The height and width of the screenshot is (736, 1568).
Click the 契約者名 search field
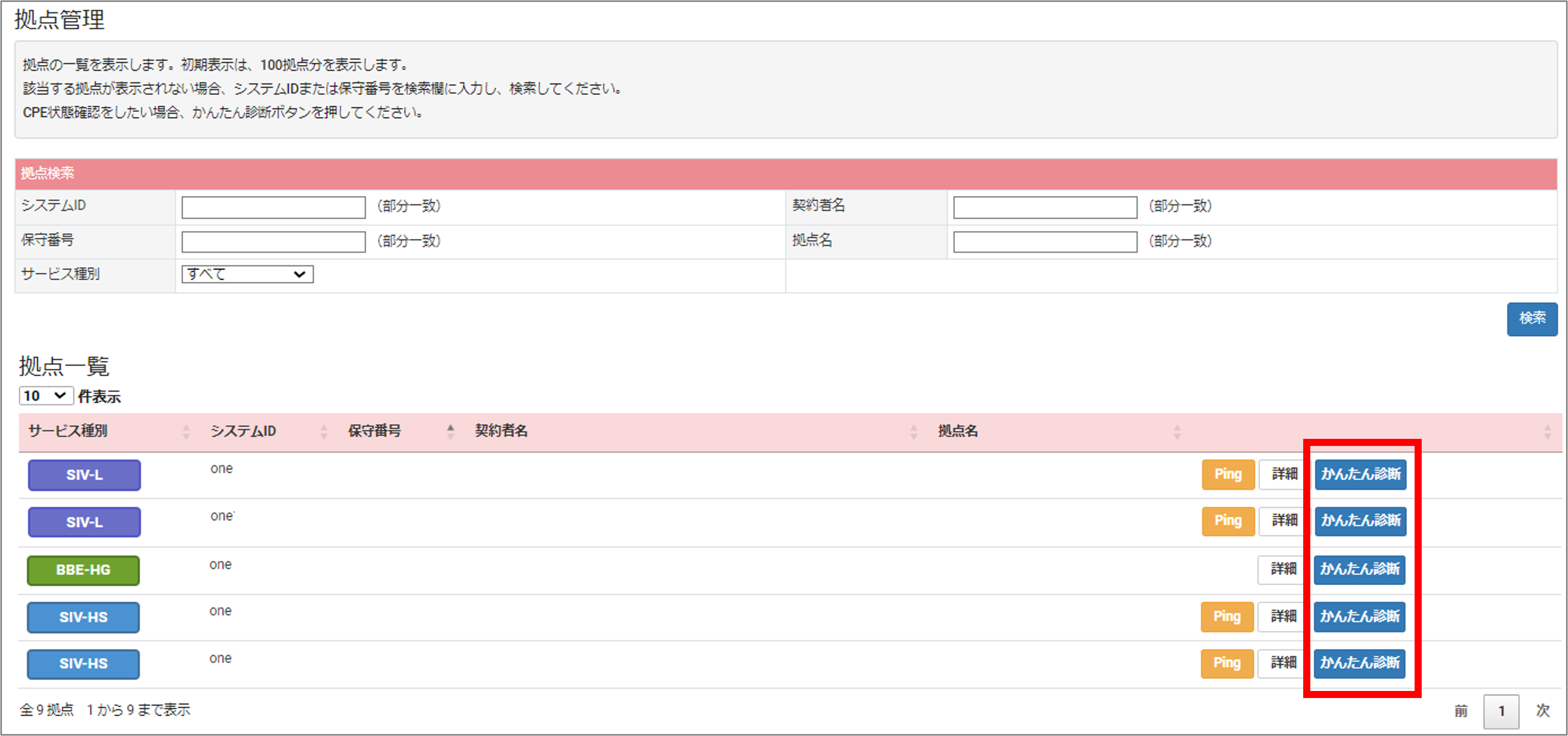tap(1044, 207)
